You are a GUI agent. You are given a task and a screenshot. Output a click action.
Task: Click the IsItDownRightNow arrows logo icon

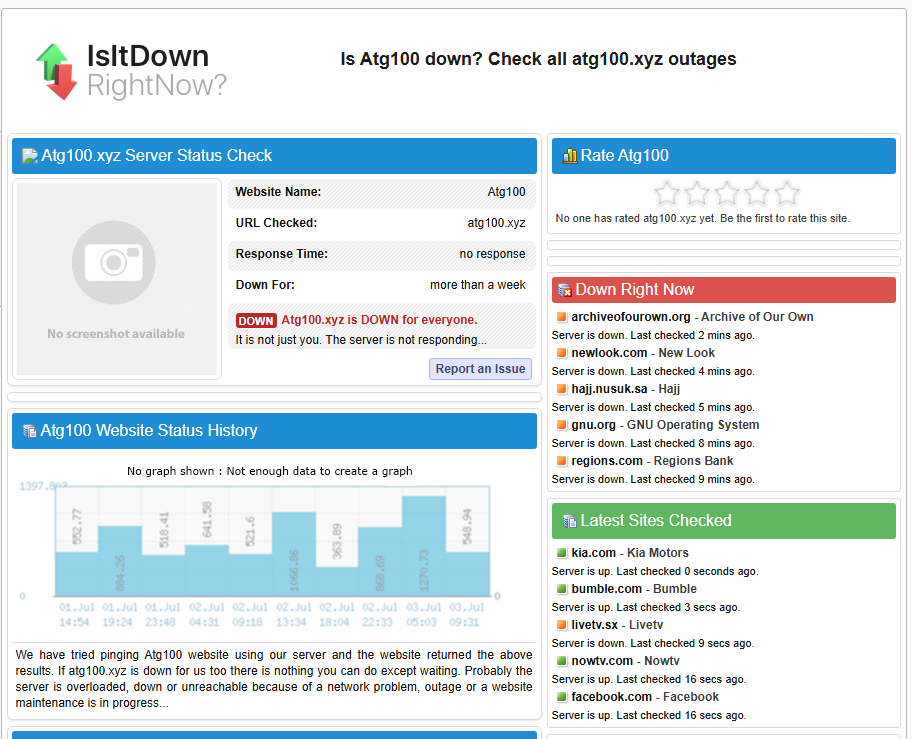click(x=56, y=72)
